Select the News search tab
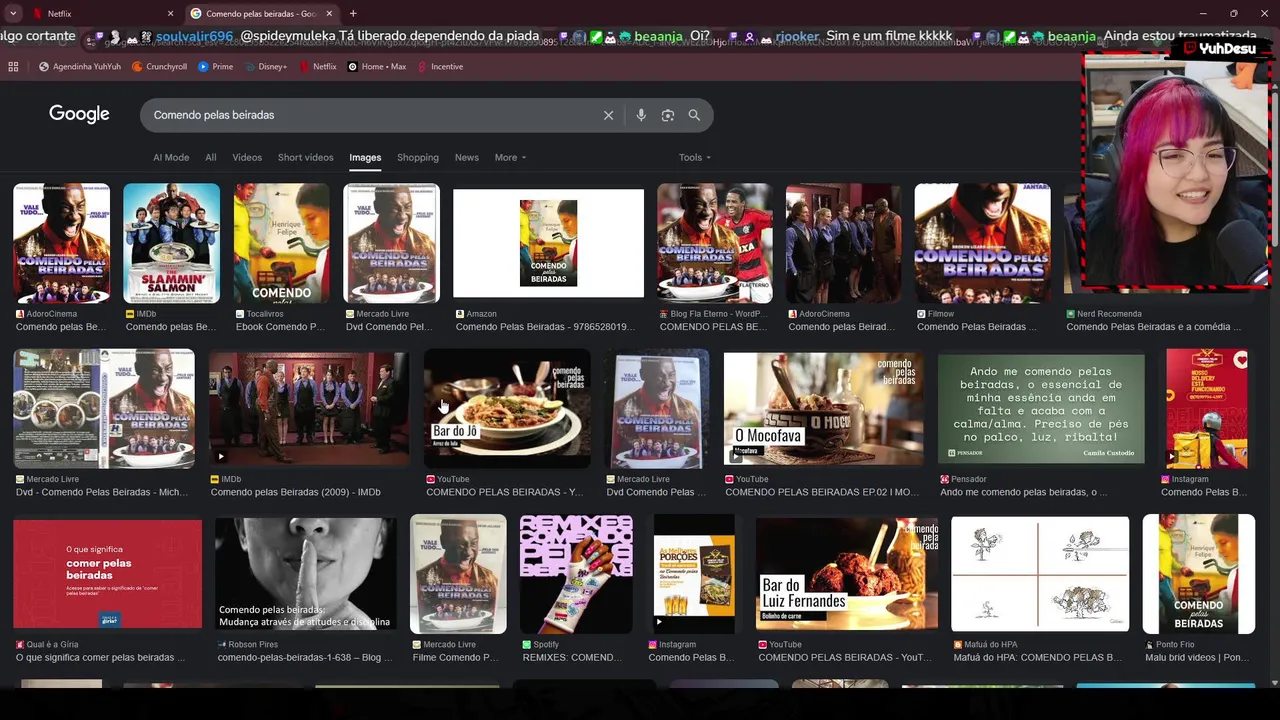Viewport: 1280px width, 720px height. point(467,157)
